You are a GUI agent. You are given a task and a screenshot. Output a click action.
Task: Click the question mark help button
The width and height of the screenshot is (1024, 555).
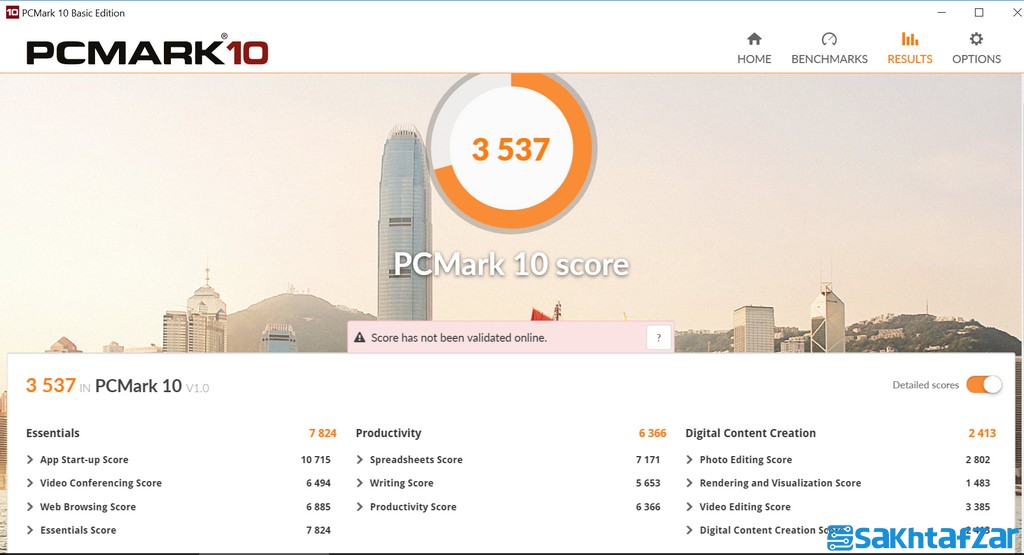[658, 338]
